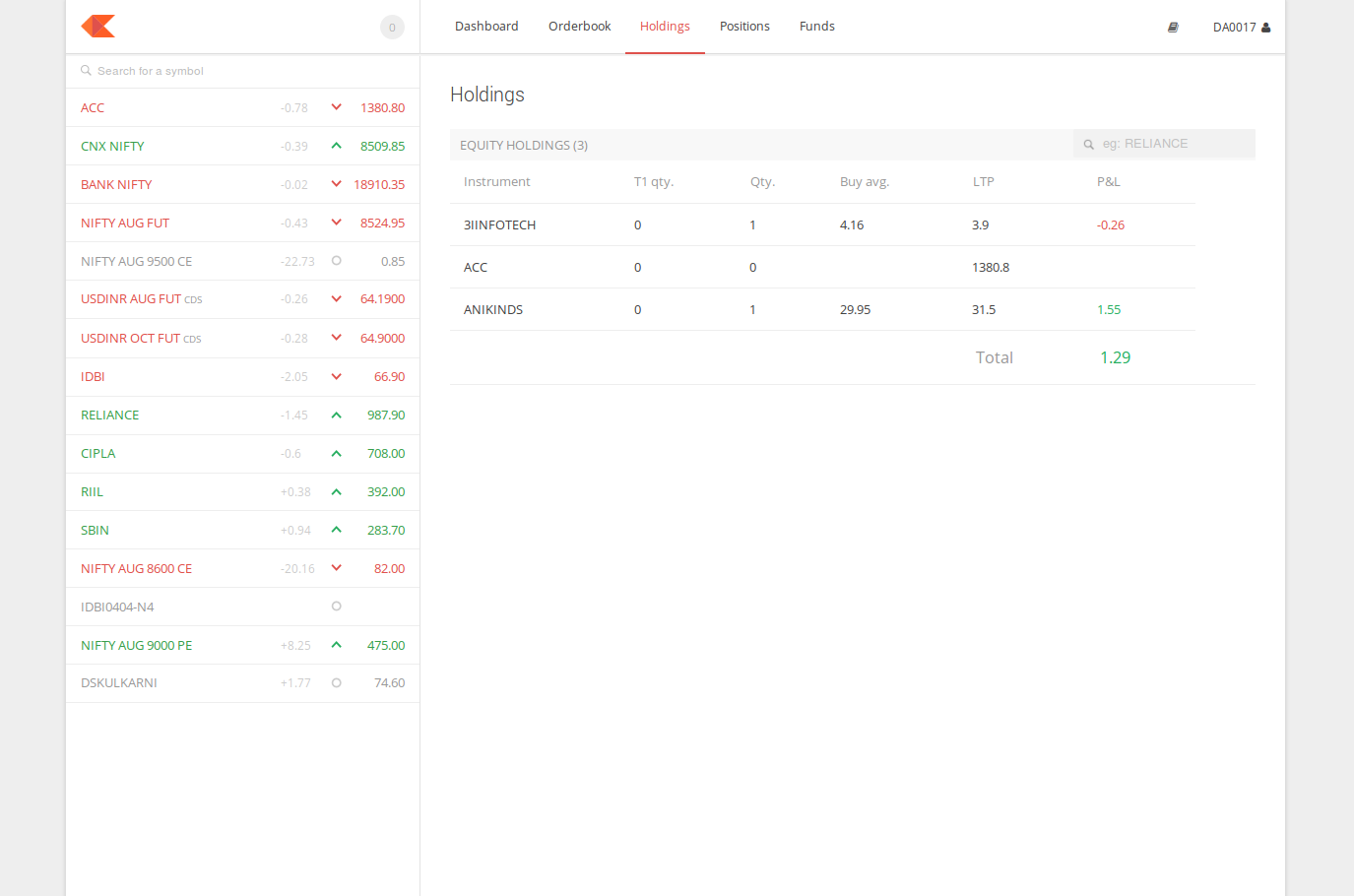
Task: Click the magnifier icon in the symbol search bar
Action: 87,70
